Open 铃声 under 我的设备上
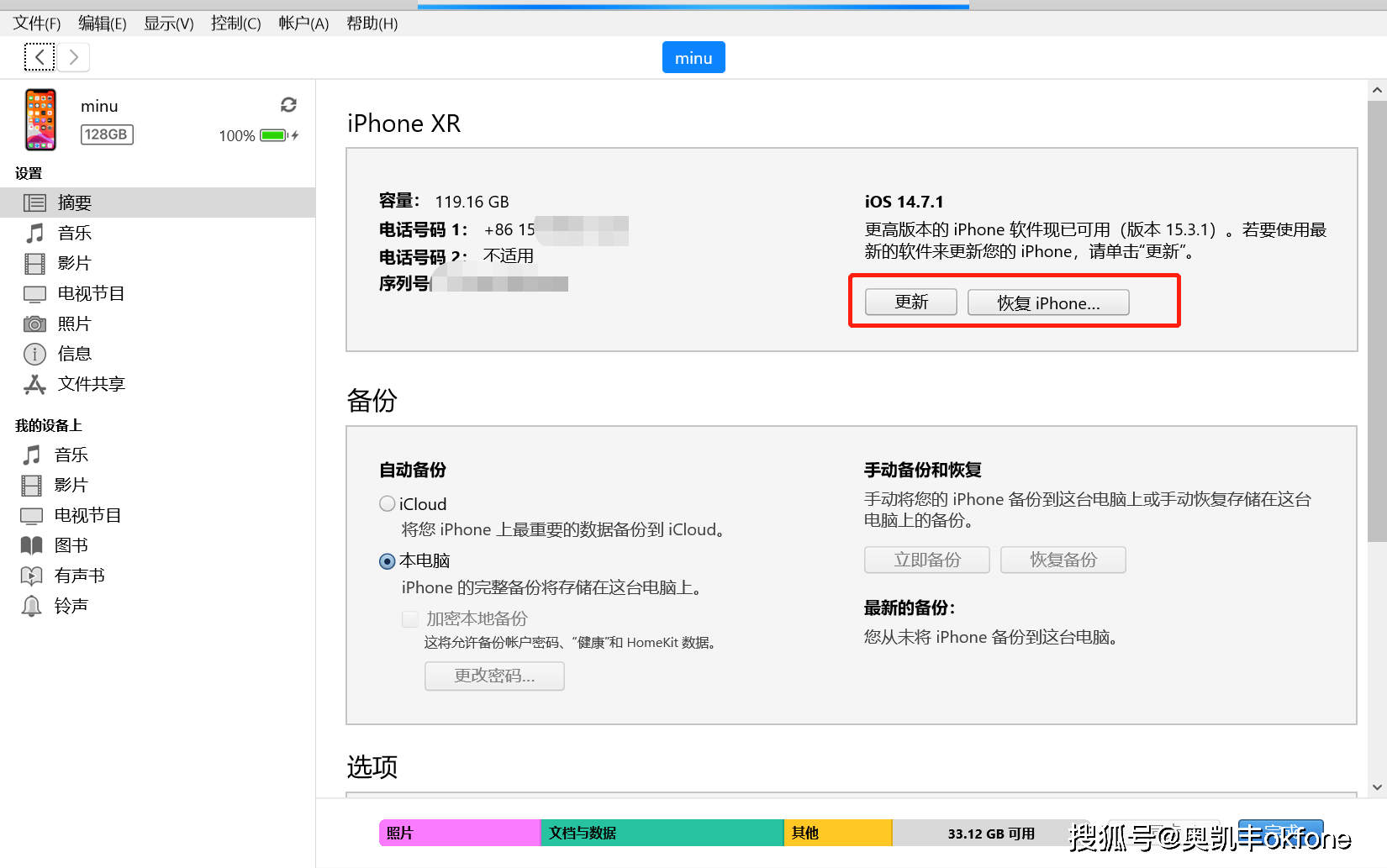 click(71, 605)
